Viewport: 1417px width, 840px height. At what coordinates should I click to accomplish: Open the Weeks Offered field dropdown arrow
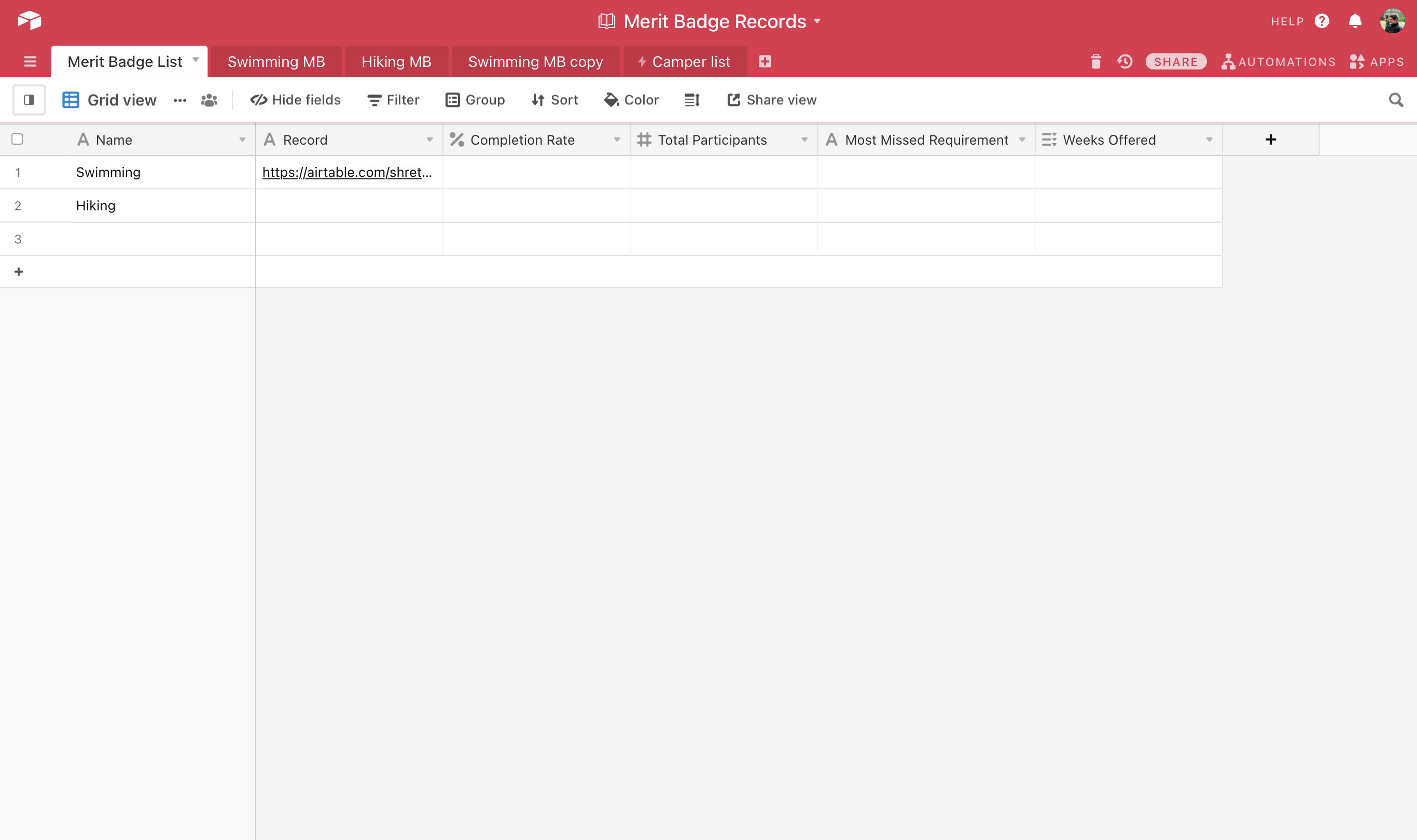1209,140
